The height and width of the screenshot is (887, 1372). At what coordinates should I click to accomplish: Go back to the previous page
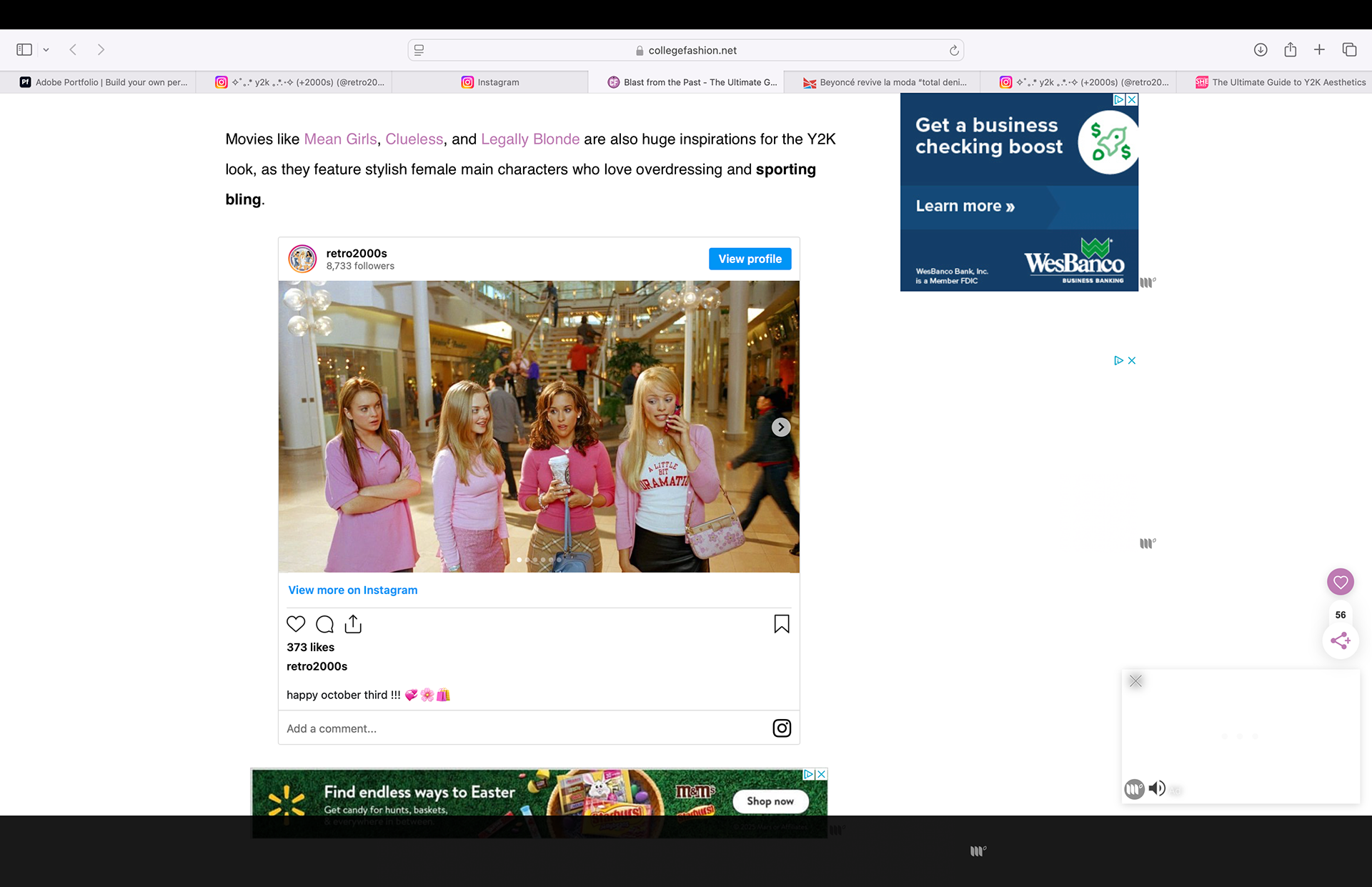point(73,49)
